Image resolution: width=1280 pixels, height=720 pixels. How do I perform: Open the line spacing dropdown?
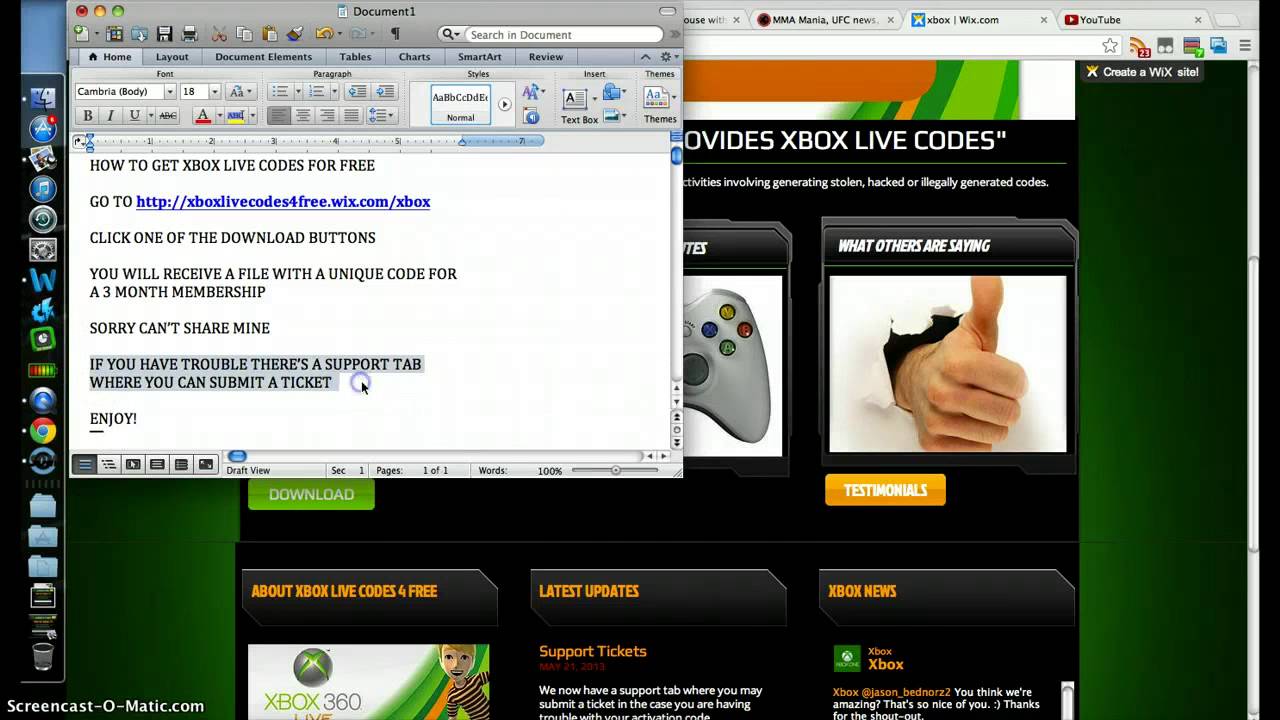(x=380, y=116)
